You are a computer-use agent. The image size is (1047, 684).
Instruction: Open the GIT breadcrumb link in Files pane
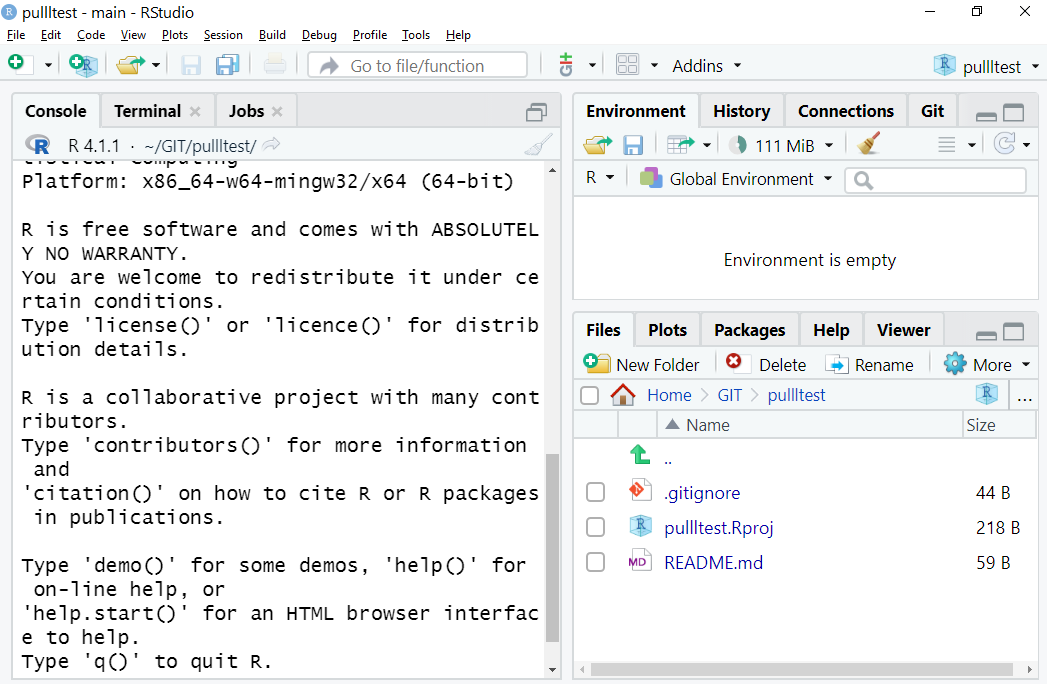(730, 395)
